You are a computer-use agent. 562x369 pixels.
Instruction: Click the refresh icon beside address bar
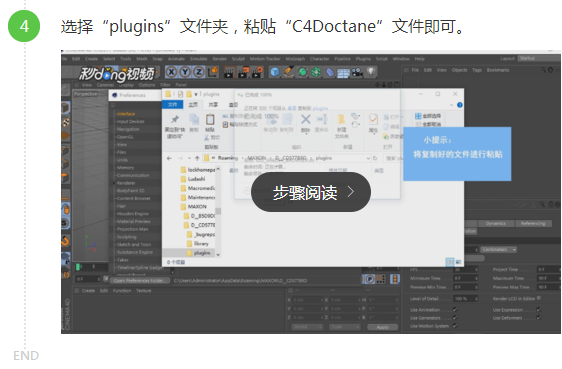(375, 158)
